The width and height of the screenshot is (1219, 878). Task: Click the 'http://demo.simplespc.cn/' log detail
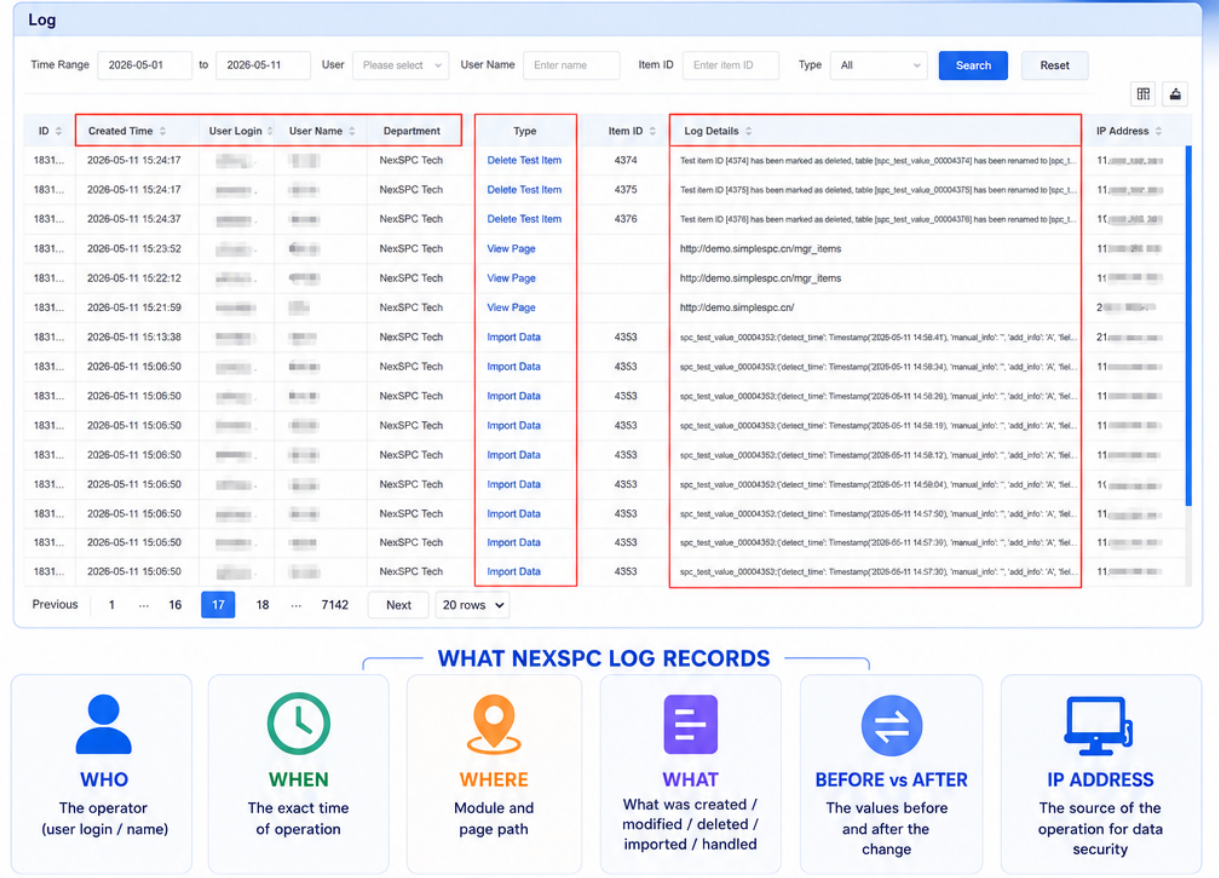tap(737, 307)
